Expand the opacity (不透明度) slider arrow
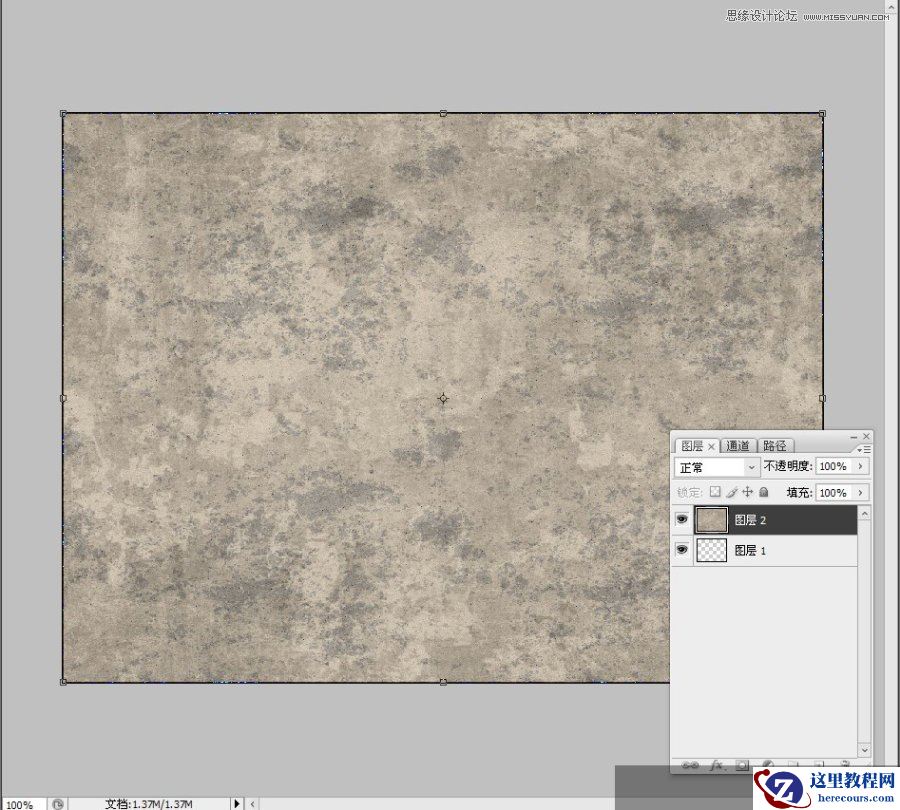The image size is (900, 810). (861, 466)
